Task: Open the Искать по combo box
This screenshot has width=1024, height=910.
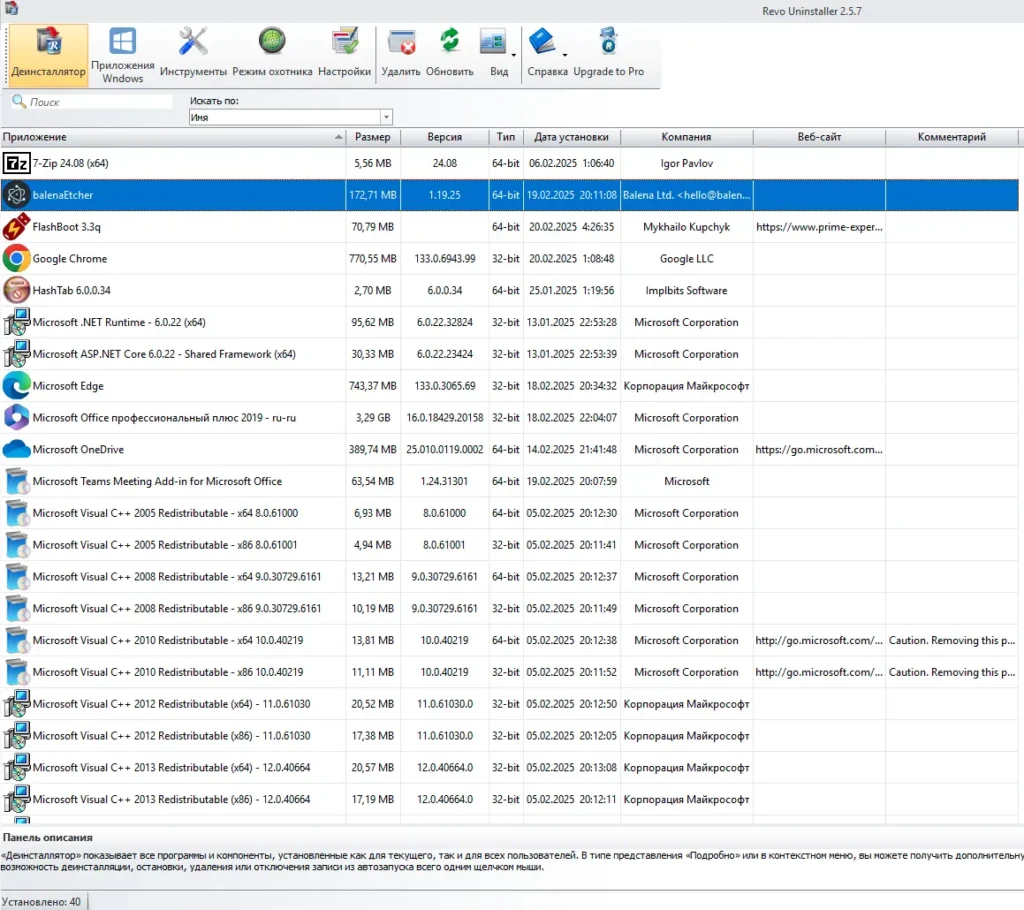Action: tap(291, 118)
